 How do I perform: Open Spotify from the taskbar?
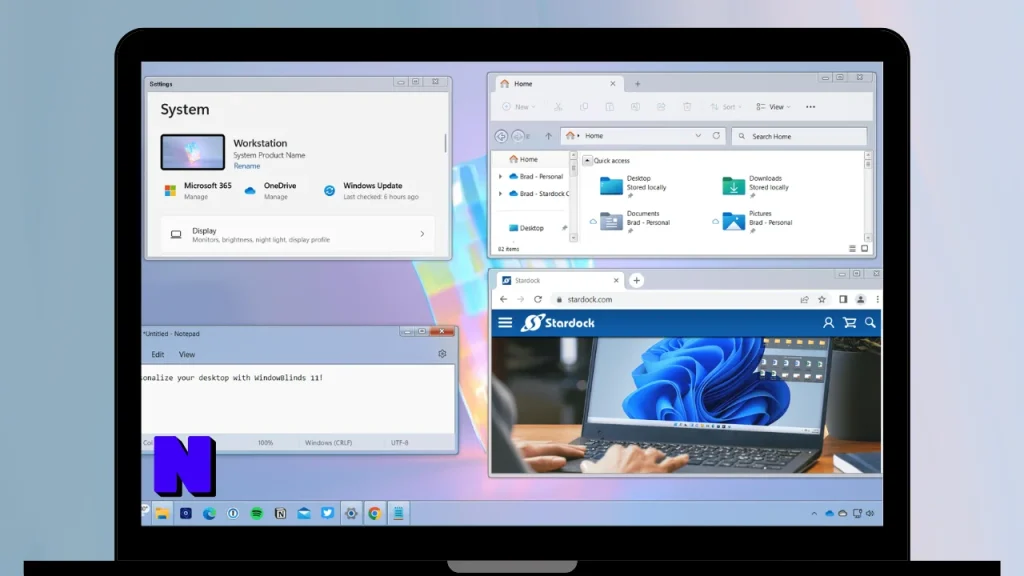[257, 513]
